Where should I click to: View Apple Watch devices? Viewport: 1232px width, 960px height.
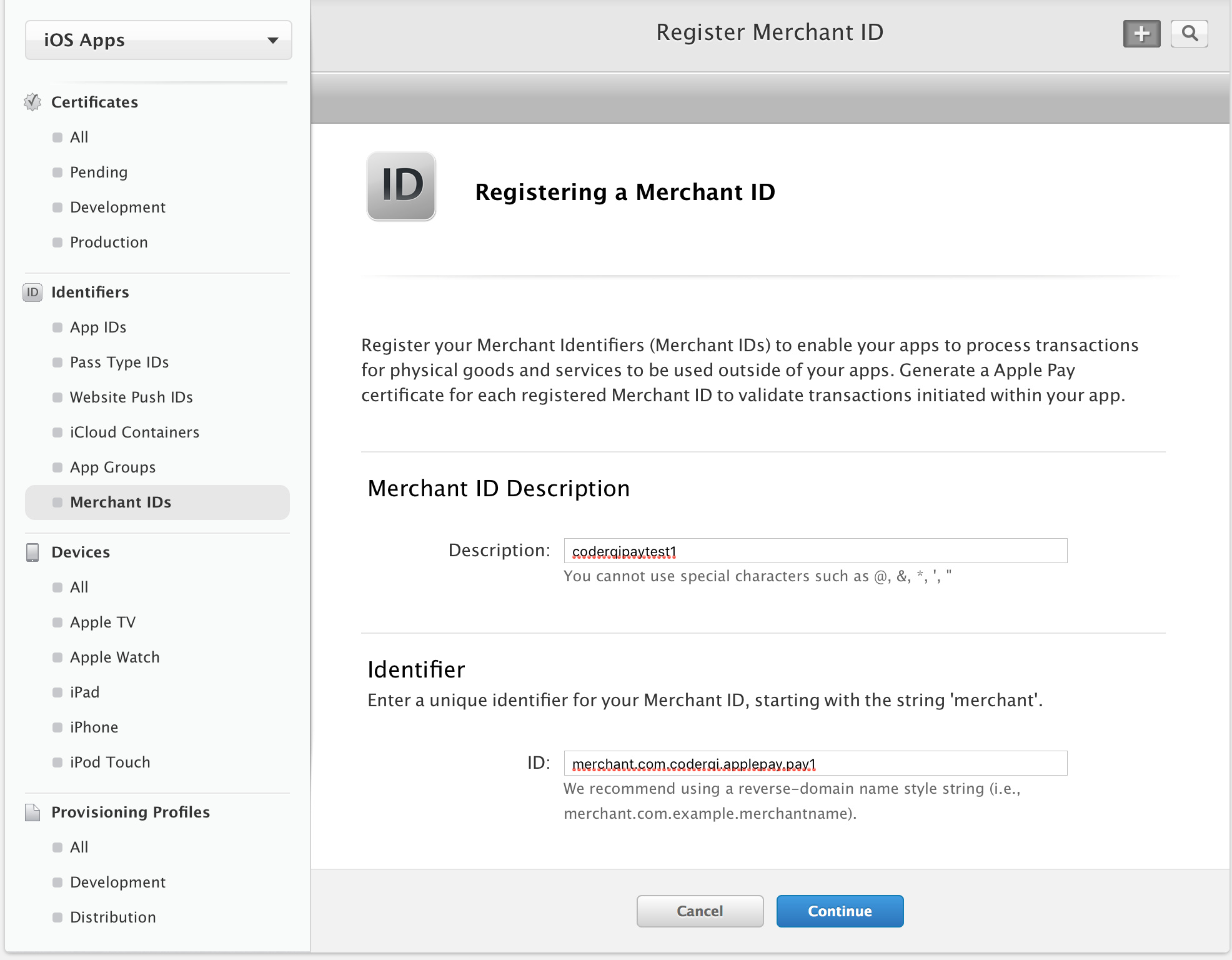115,657
